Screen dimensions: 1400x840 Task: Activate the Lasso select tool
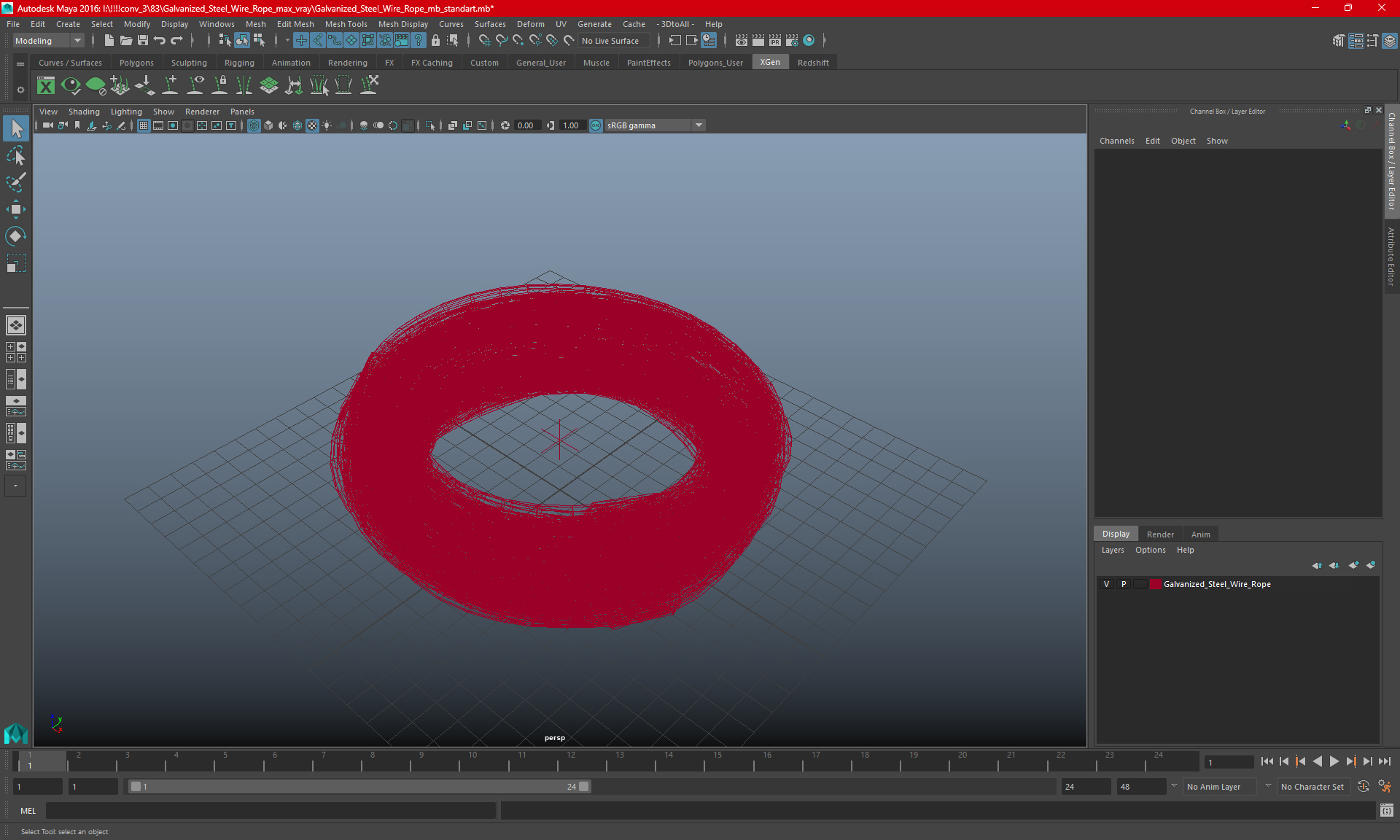[x=16, y=156]
